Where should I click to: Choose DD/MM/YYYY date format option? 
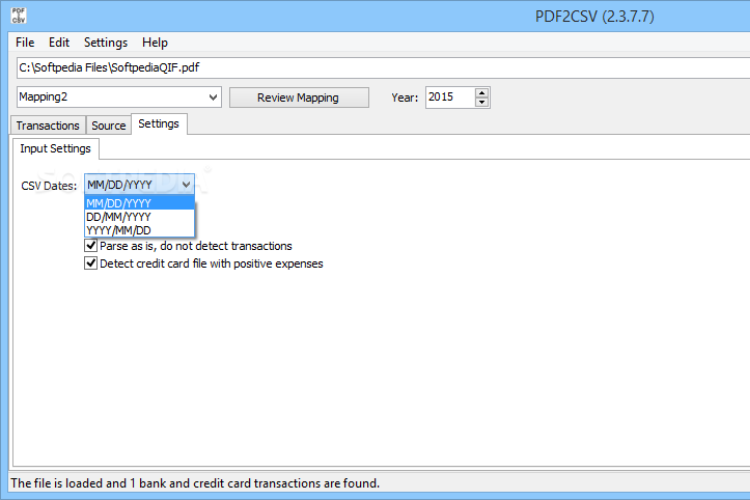pyautogui.click(x=140, y=217)
